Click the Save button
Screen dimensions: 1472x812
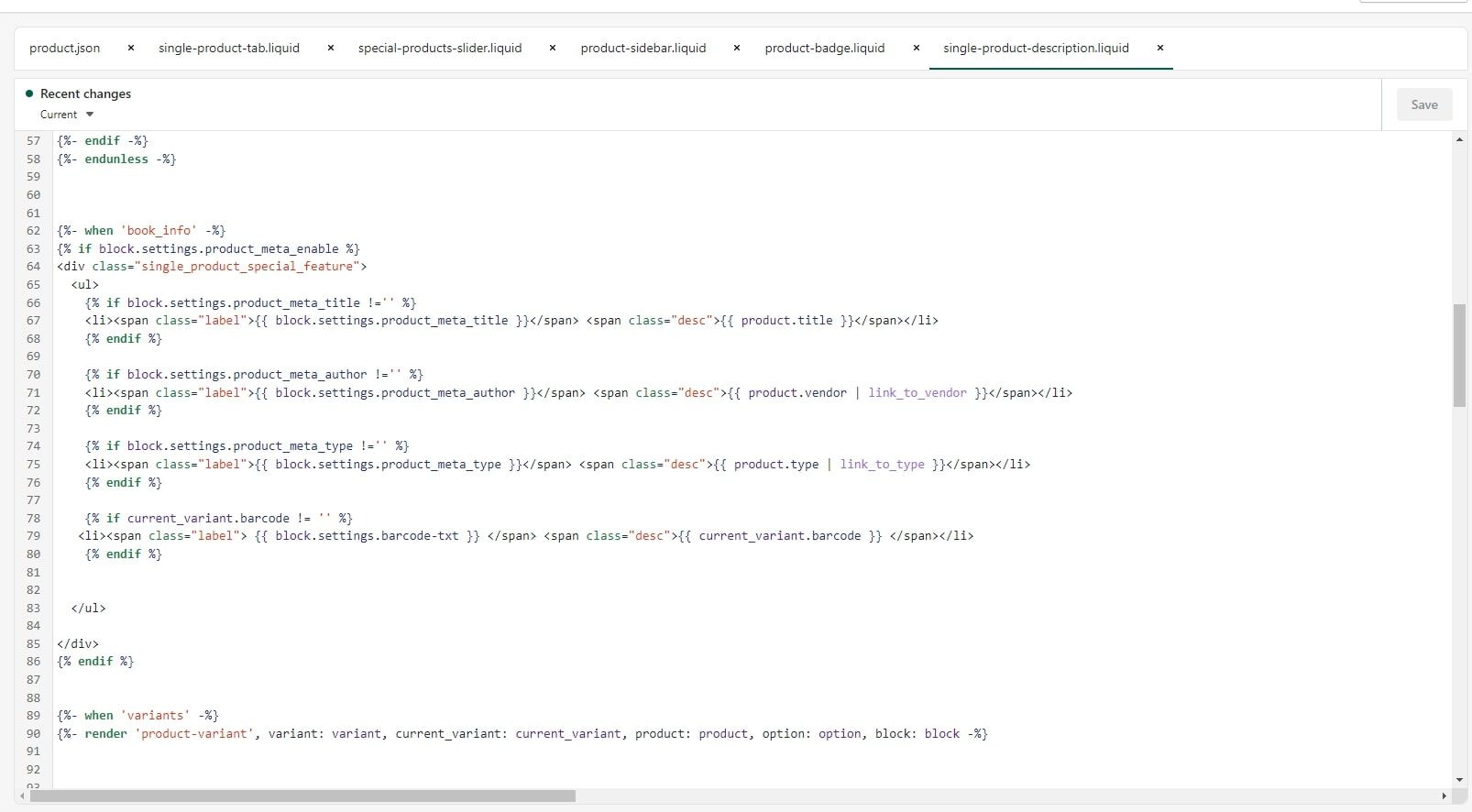(1424, 104)
